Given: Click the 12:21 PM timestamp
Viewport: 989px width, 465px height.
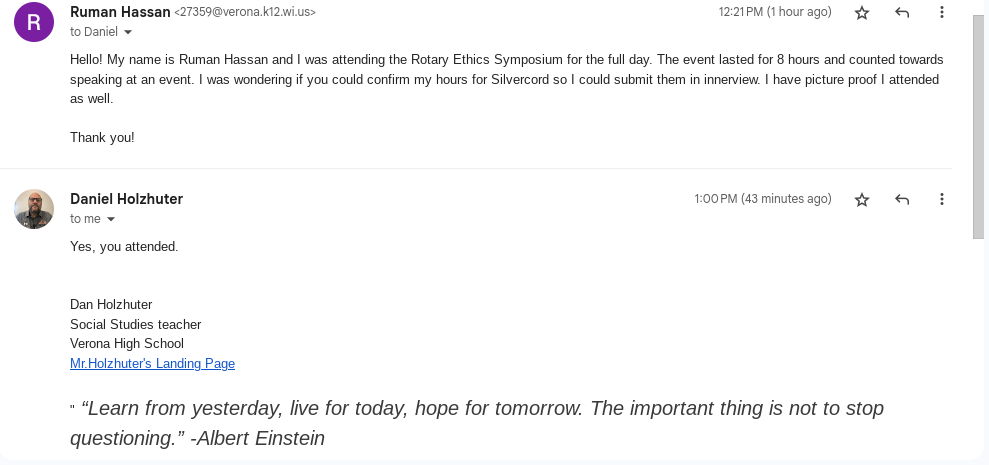Looking at the screenshot, I should pos(775,12).
